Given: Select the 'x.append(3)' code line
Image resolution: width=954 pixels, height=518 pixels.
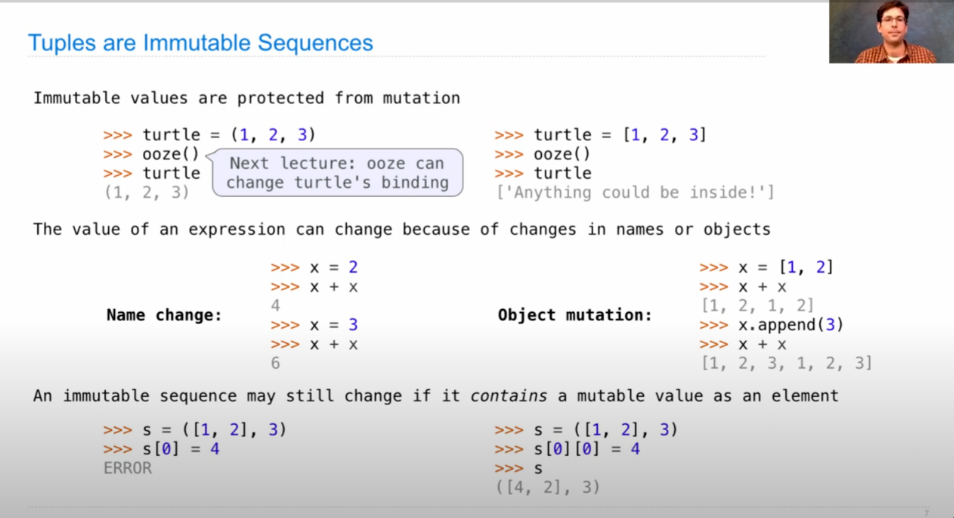Looking at the screenshot, I should pos(771,324).
